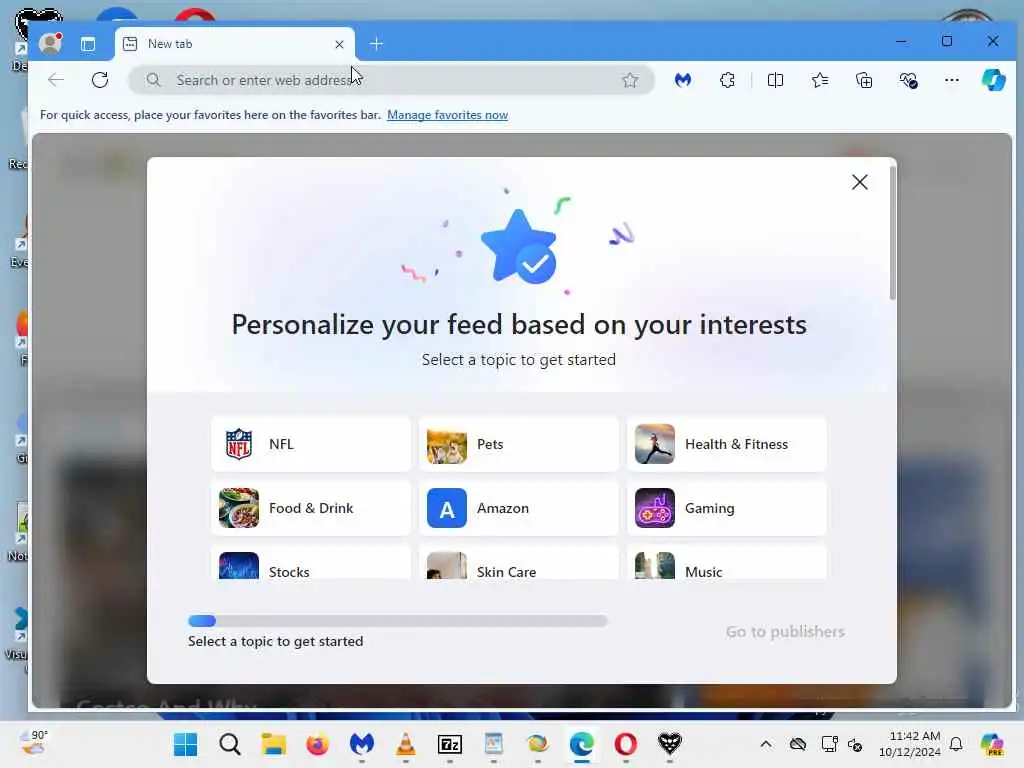This screenshot has height=768, width=1024.
Task: Open Opera browser from taskbar
Action: pos(626,744)
